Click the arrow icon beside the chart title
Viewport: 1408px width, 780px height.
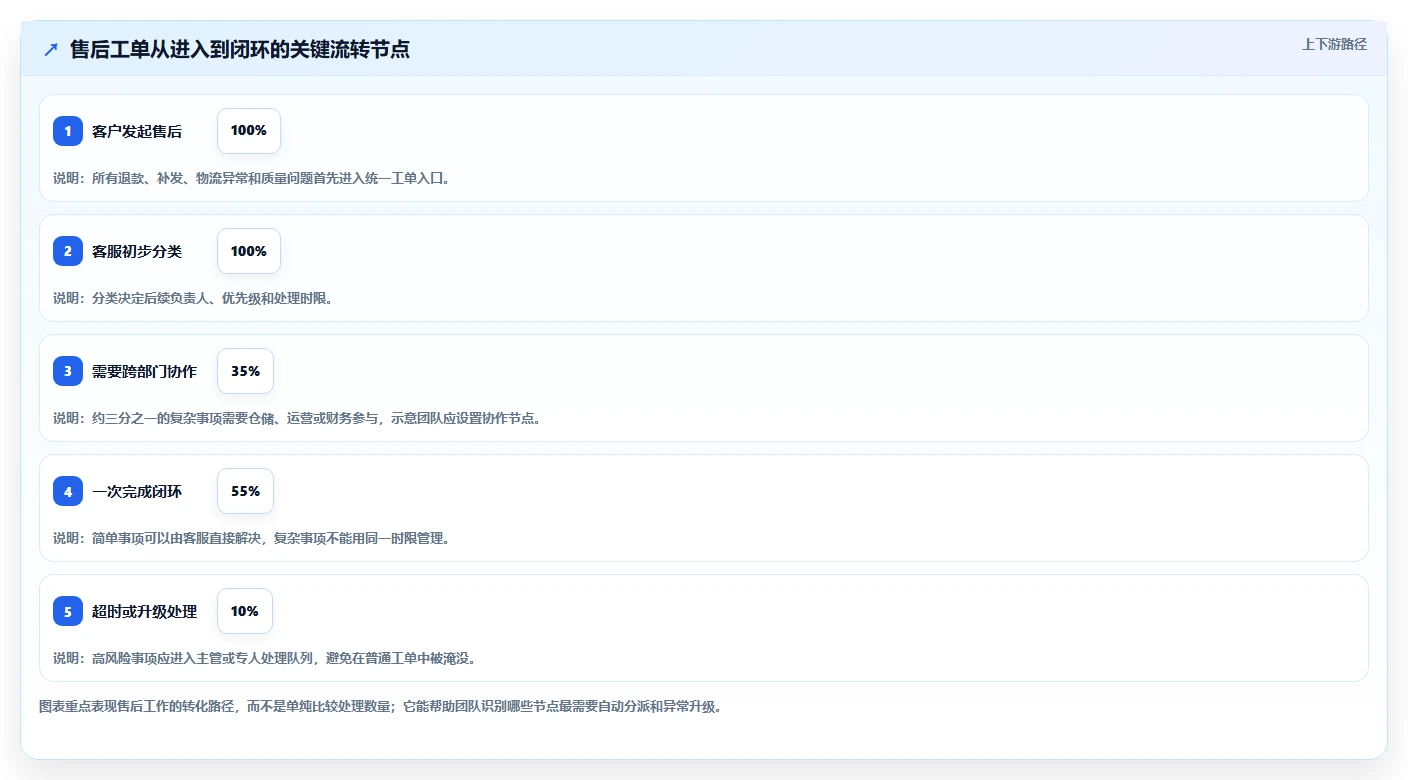51,49
